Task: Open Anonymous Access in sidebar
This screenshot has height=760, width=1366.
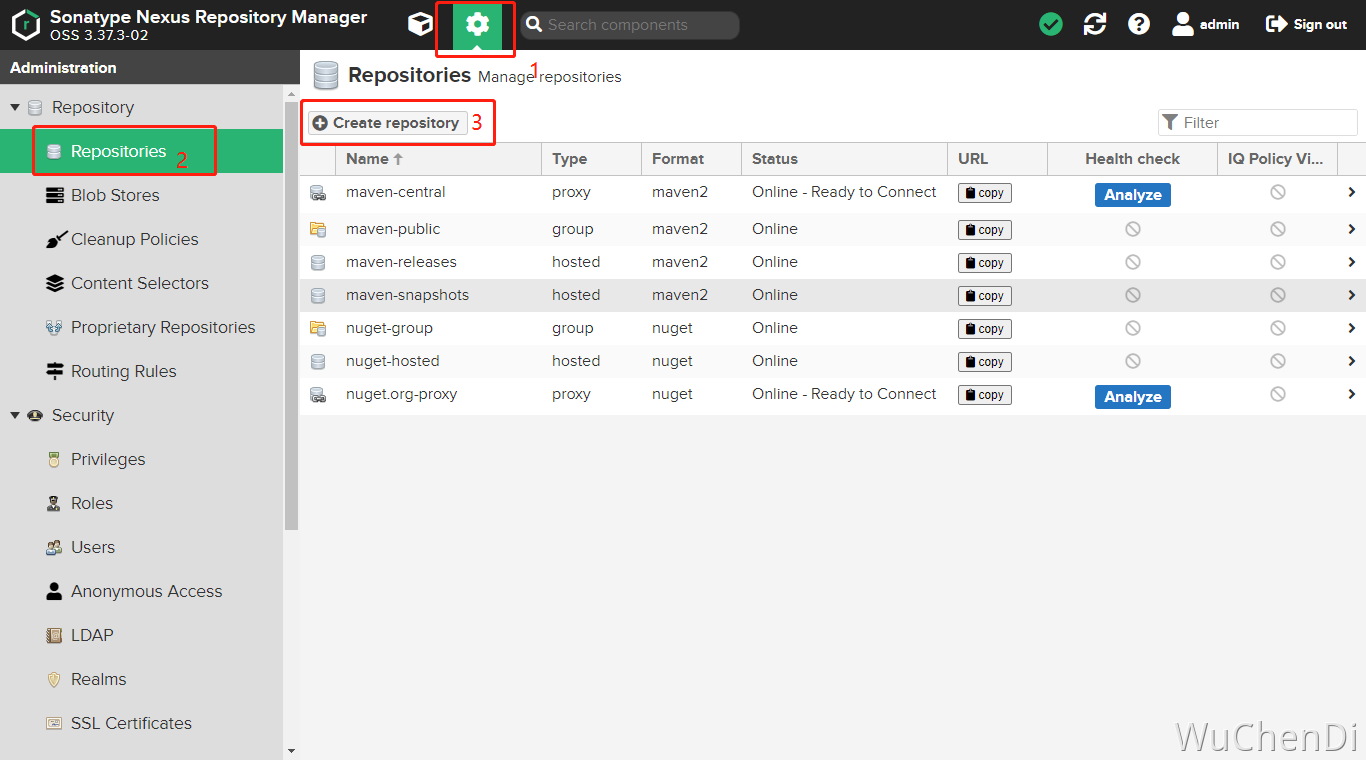Action: coord(142,591)
